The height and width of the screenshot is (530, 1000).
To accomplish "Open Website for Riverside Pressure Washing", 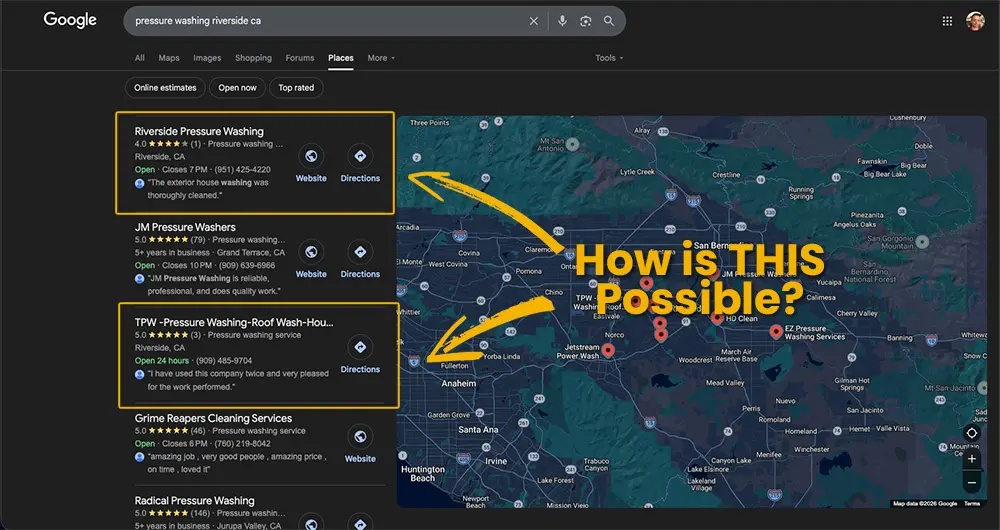I will point(311,164).
